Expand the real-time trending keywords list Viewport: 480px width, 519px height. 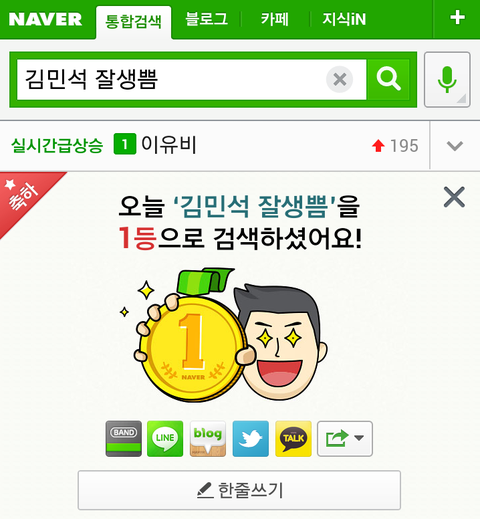[455, 146]
